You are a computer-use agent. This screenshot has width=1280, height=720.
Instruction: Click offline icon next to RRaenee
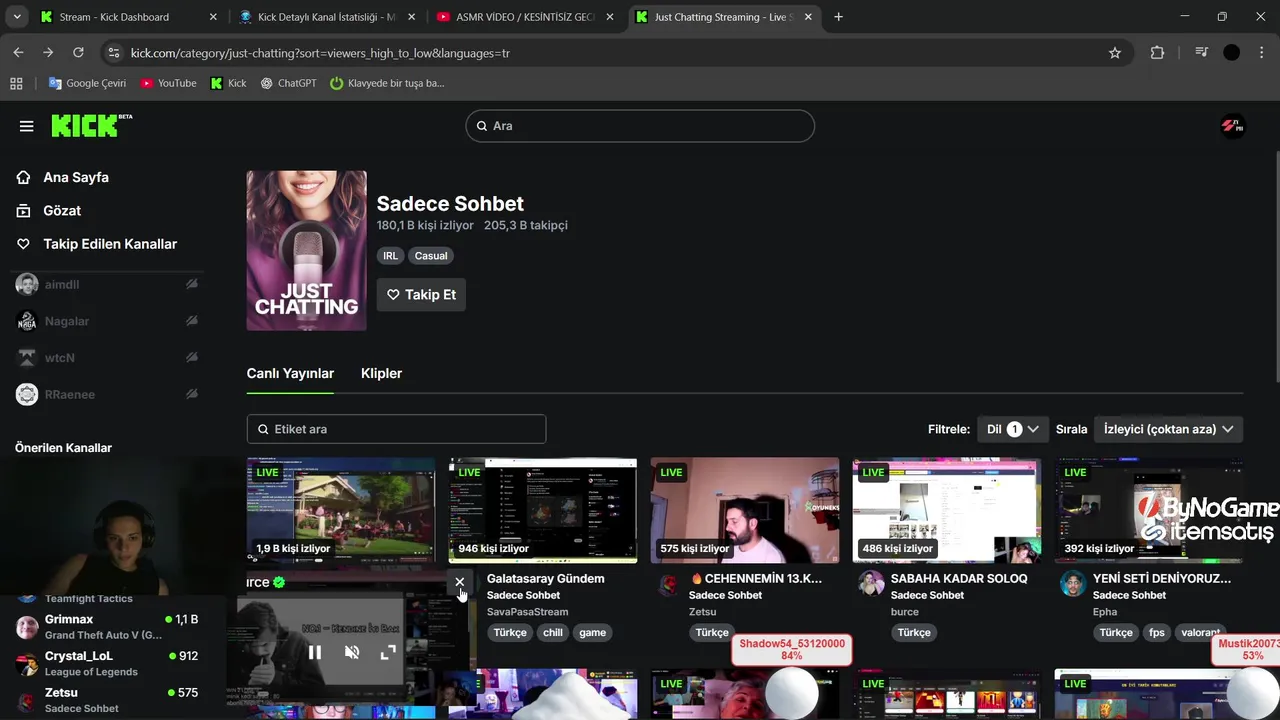(x=191, y=394)
